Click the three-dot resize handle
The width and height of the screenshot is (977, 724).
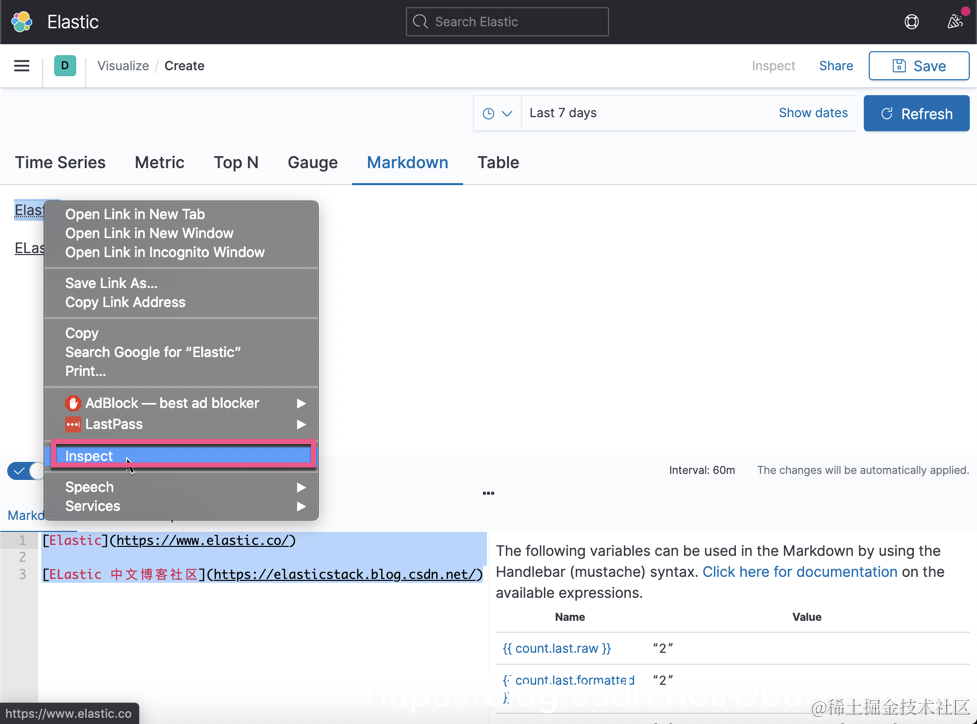click(x=488, y=493)
